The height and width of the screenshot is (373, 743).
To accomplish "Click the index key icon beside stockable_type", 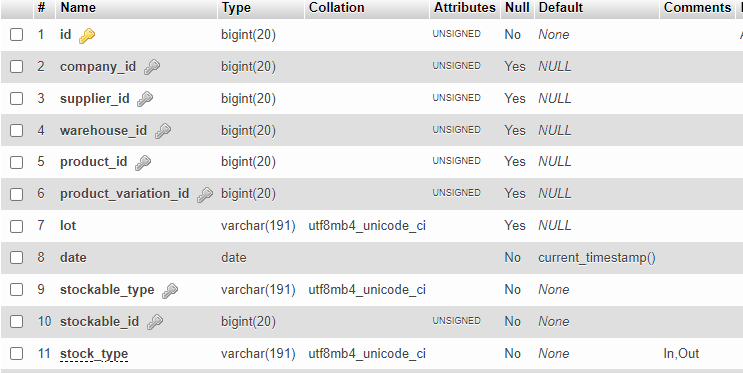I will pos(170,291).
